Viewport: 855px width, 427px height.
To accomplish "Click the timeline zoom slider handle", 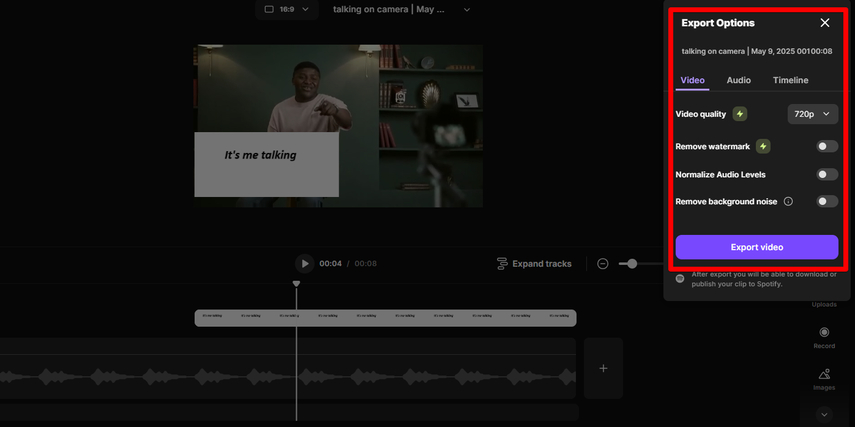I will (x=632, y=264).
